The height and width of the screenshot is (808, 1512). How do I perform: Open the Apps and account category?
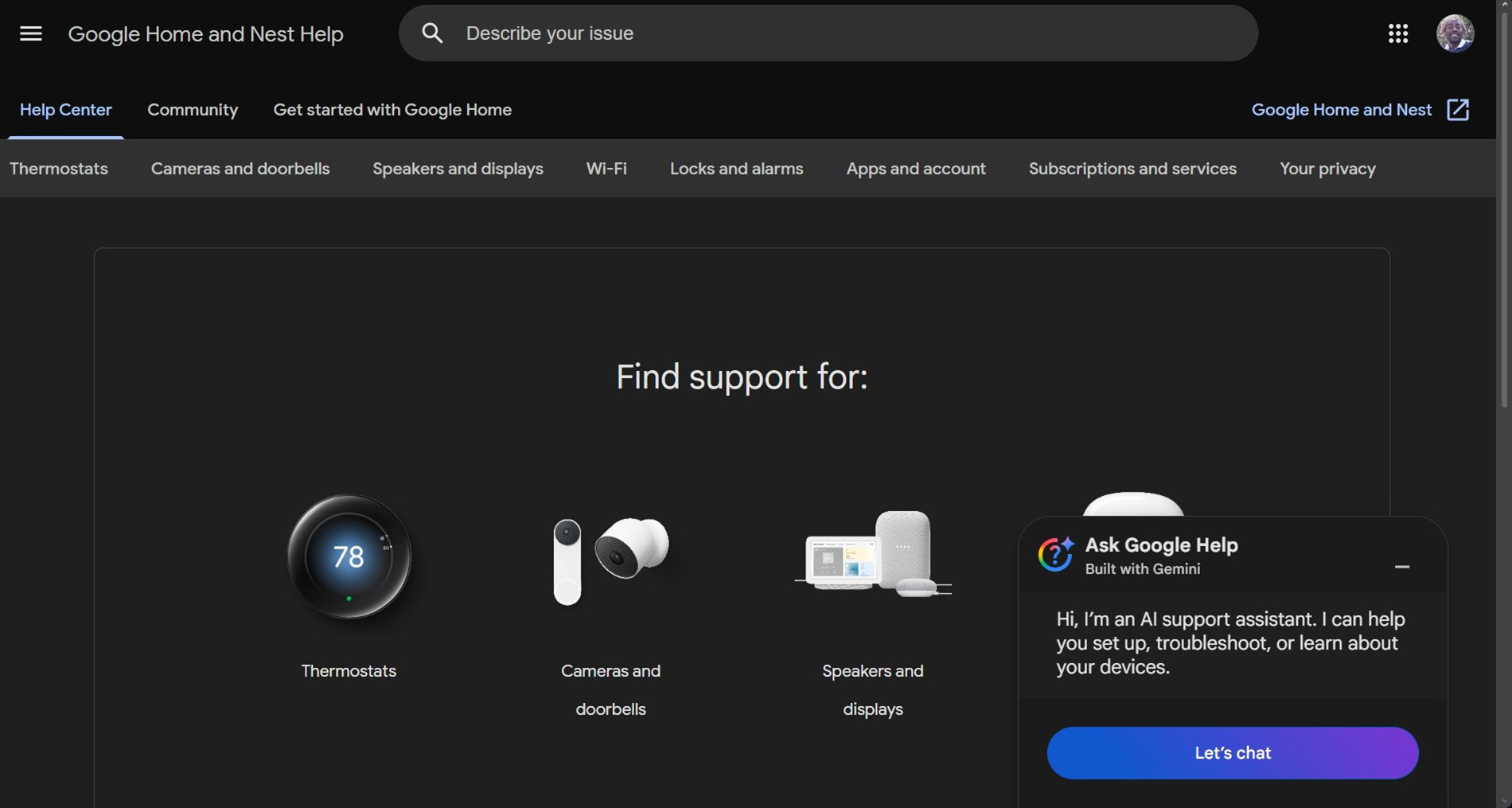click(x=916, y=169)
